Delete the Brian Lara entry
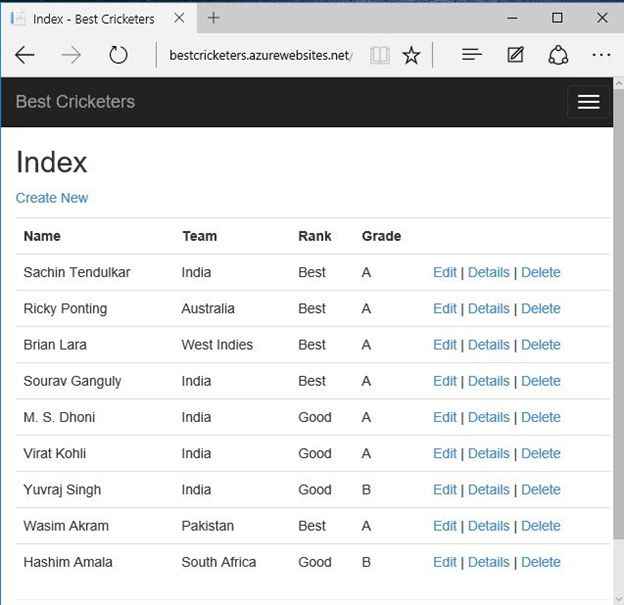 [x=541, y=345]
